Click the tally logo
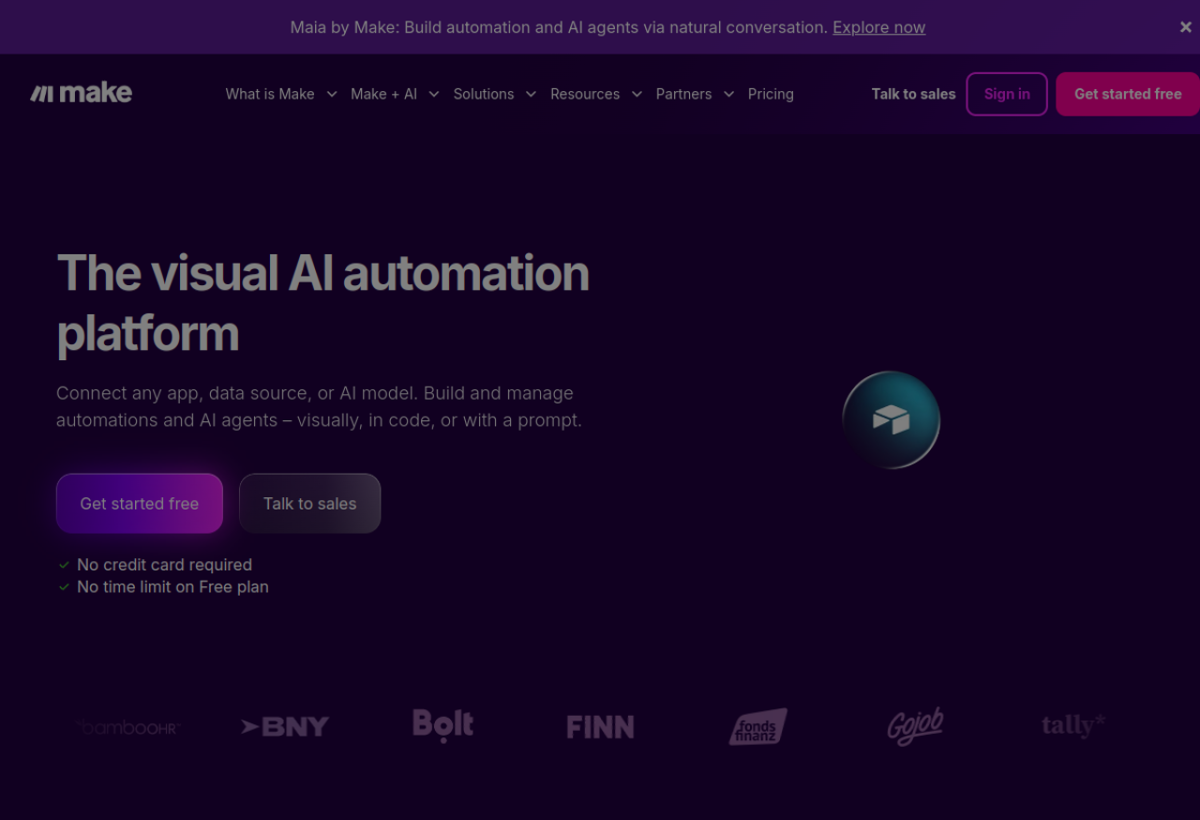This screenshot has width=1200, height=820. point(1073,725)
